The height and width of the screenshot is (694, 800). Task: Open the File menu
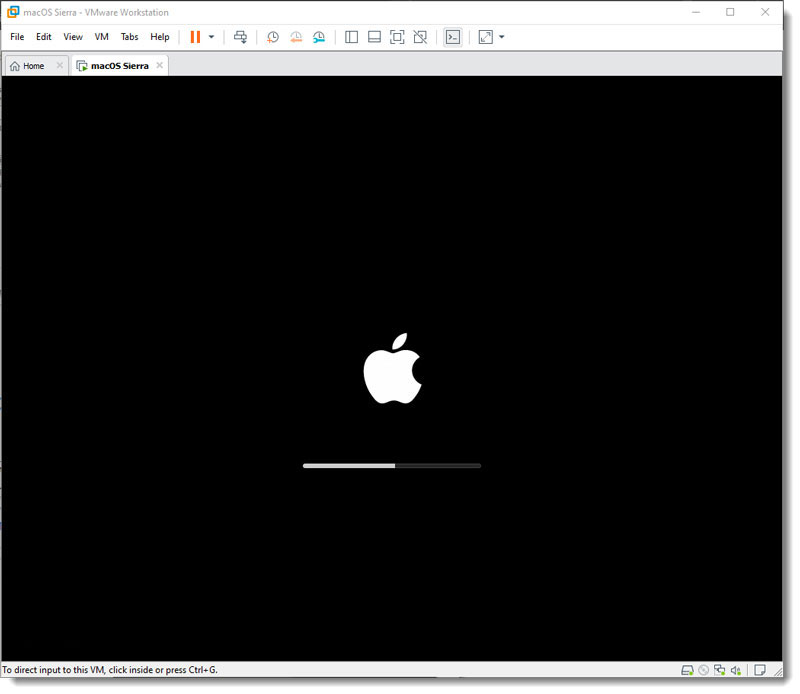click(17, 37)
